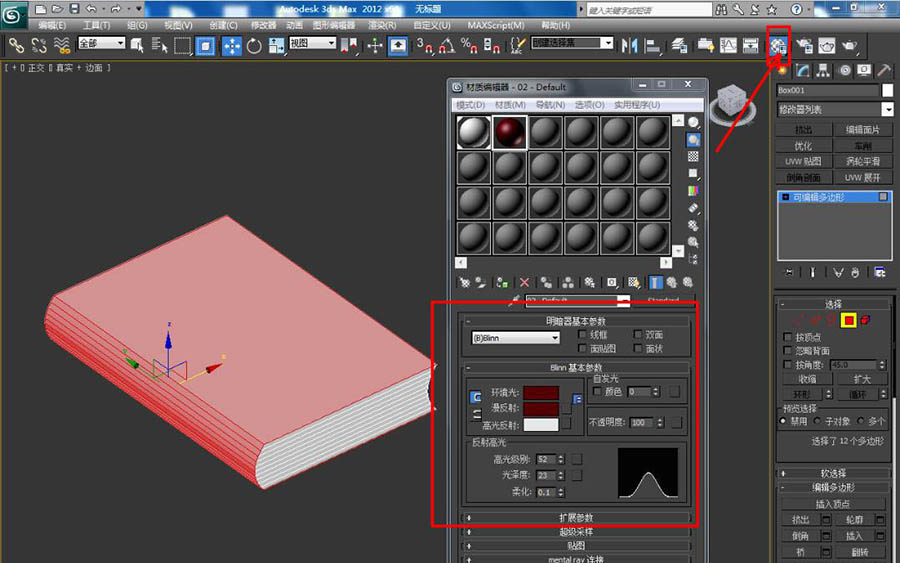Open Render Setup teapot icon
Screen dimensions: 900x563
click(x=804, y=45)
